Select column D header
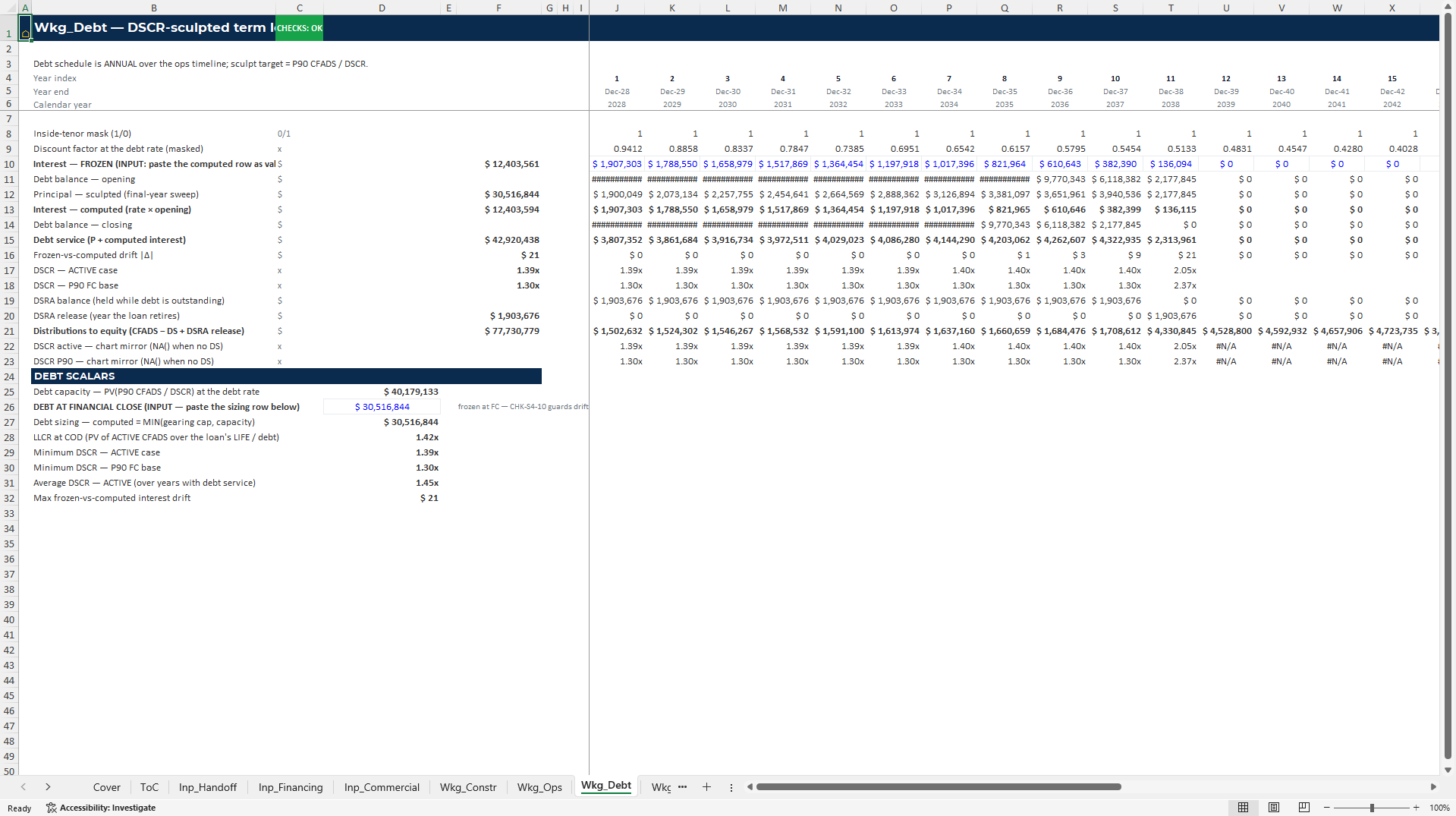This screenshot has height=816, width=1456. click(x=382, y=8)
